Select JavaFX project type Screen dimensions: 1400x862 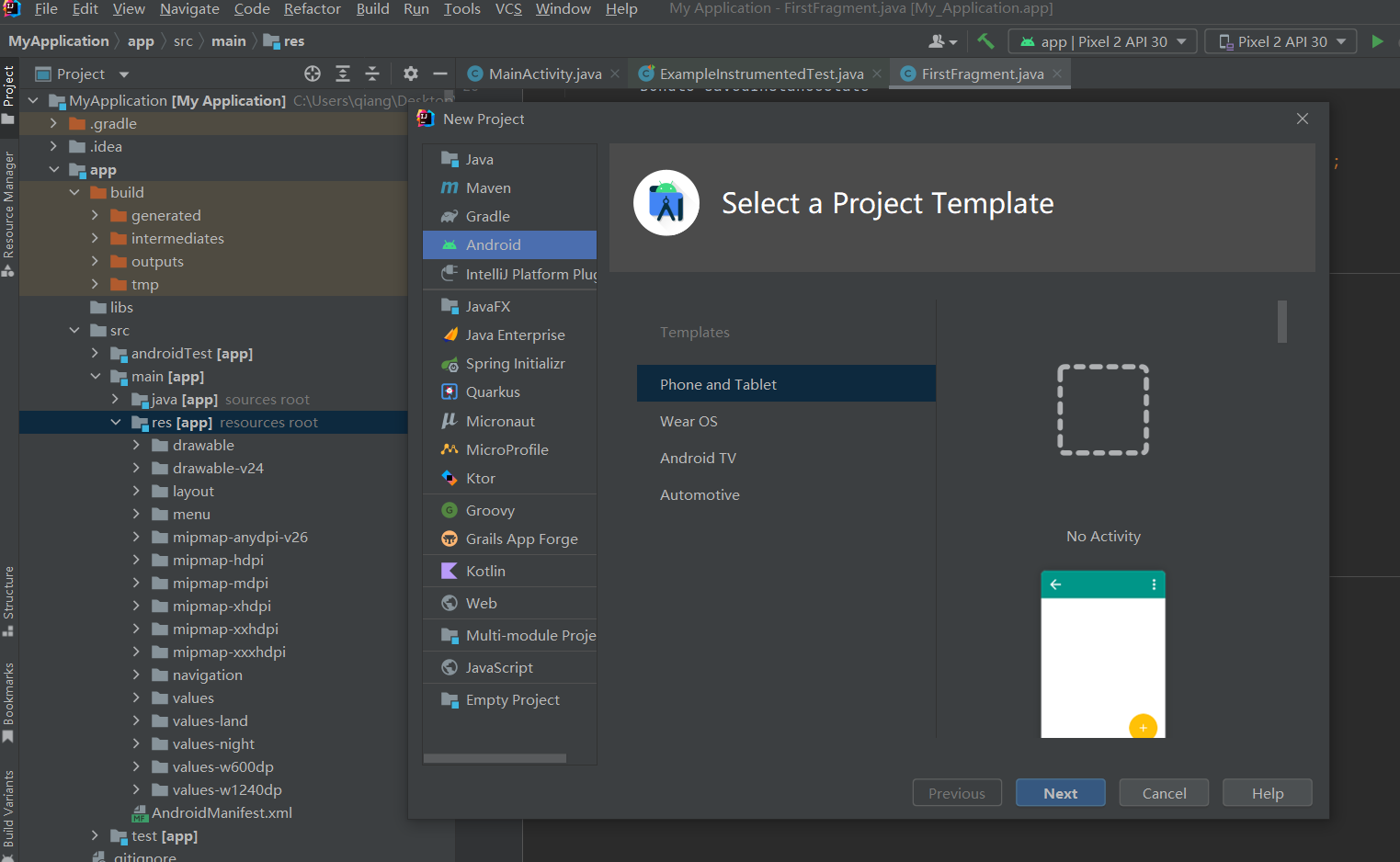point(509,306)
